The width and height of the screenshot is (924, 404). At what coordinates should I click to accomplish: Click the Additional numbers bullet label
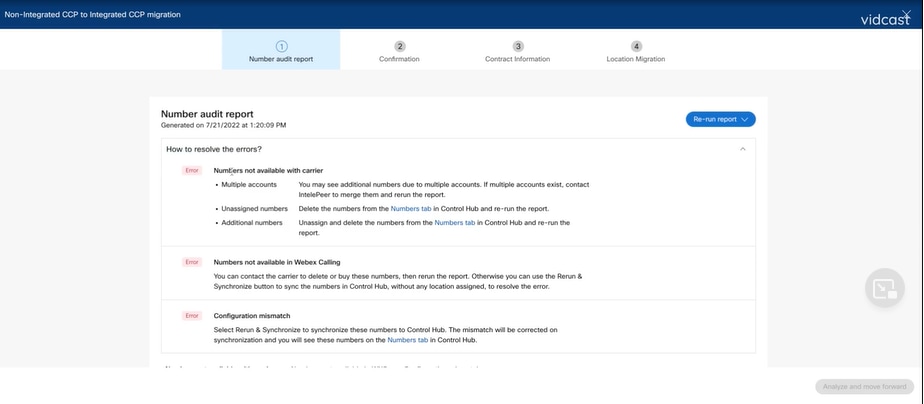click(252, 223)
